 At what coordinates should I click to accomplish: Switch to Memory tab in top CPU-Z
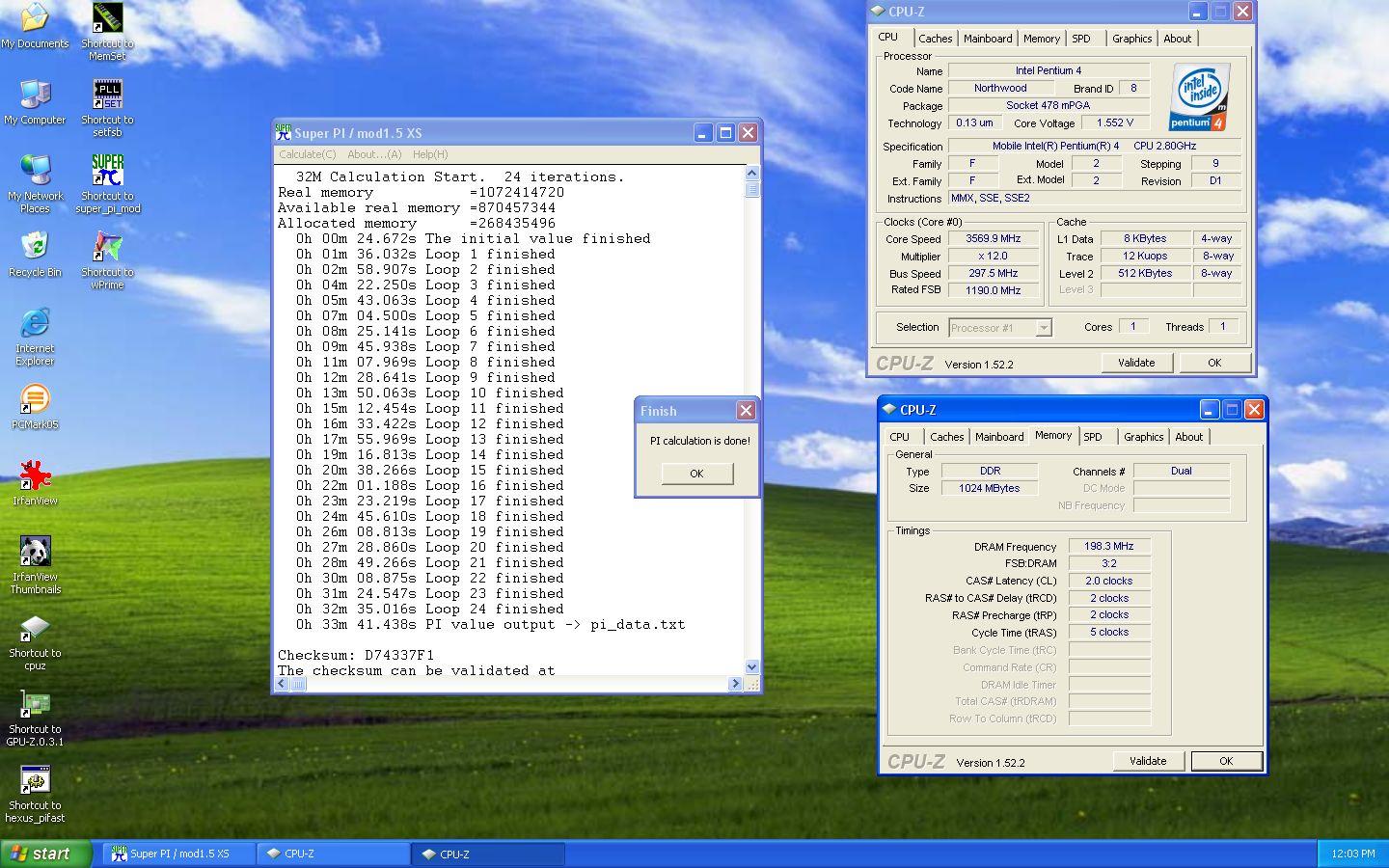pyautogui.click(x=1042, y=39)
